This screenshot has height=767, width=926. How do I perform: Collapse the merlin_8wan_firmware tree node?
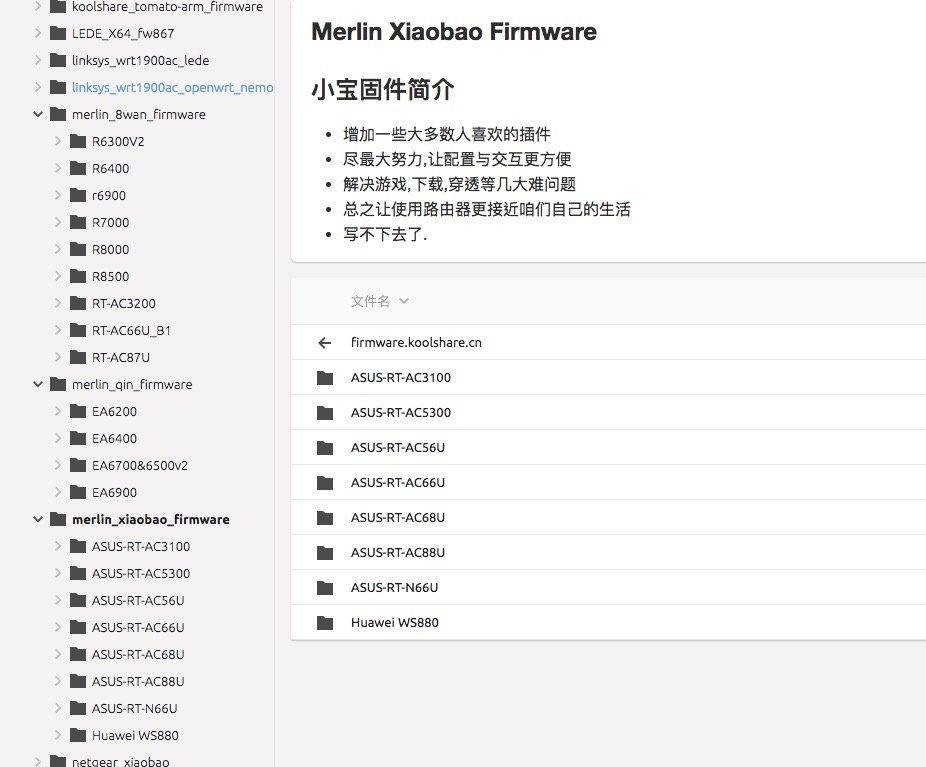click(x=38, y=114)
